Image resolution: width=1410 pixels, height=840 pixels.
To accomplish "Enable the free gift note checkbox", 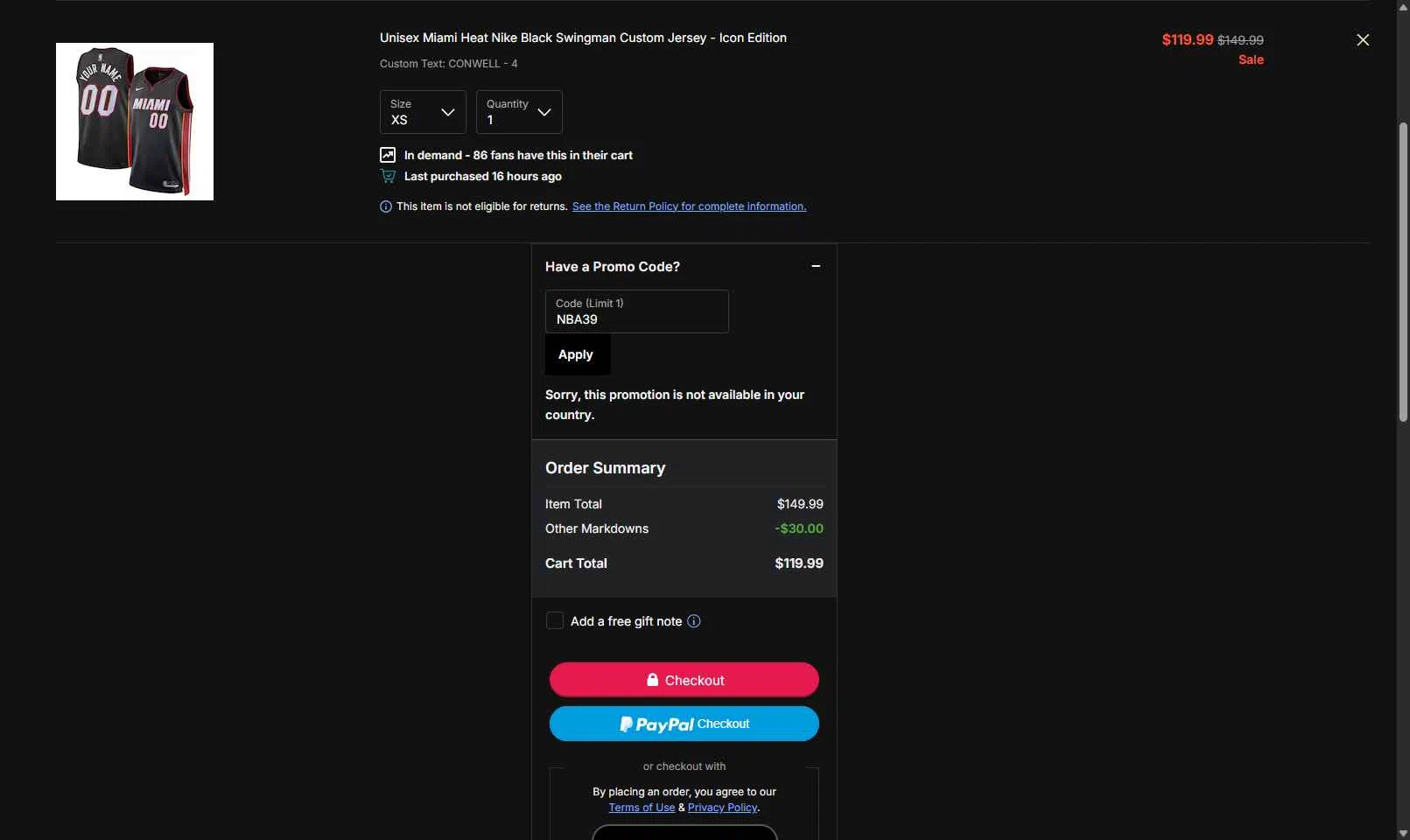I will pos(555,620).
